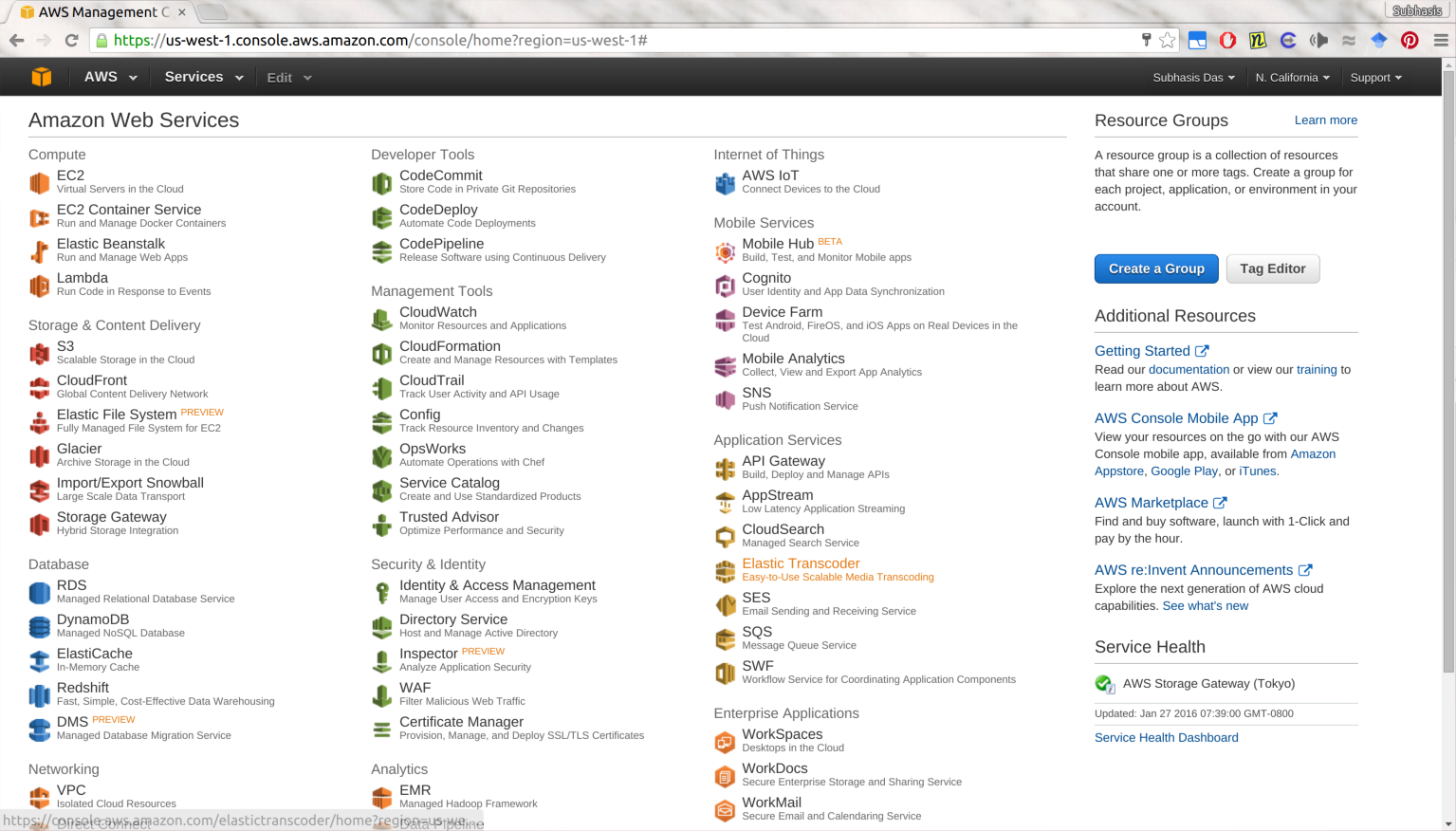Open the Service Health Dashboard link
This screenshot has width=1456, height=831.
tap(1166, 737)
